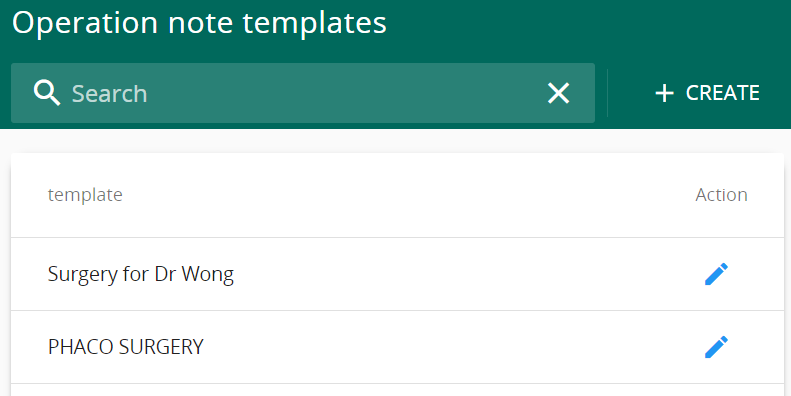
Task: Click blank middle of Surgery for Dr Wong row
Action: pyautogui.click(x=454, y=274)
